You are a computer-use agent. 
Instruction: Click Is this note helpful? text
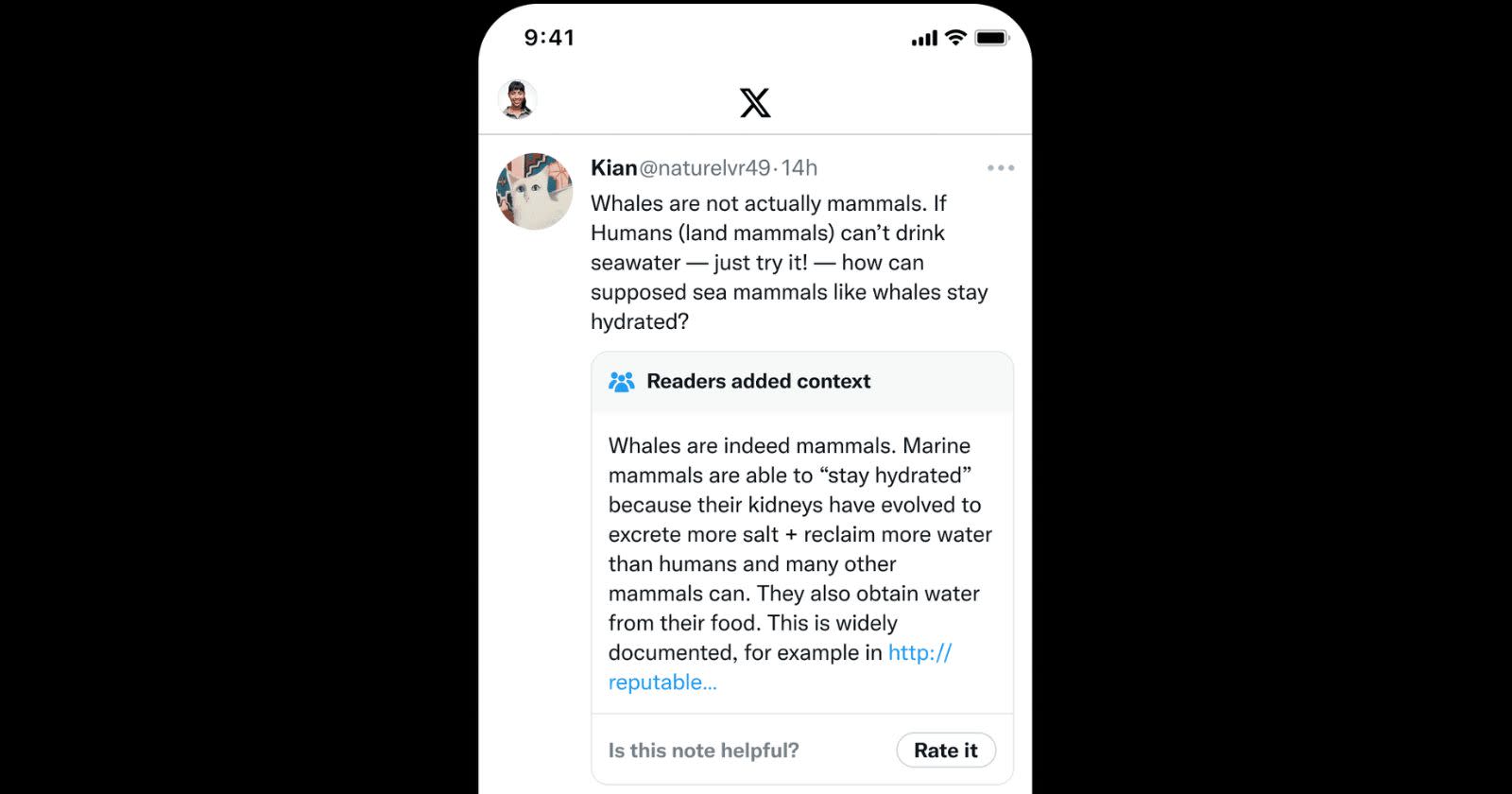pos(702,750)
